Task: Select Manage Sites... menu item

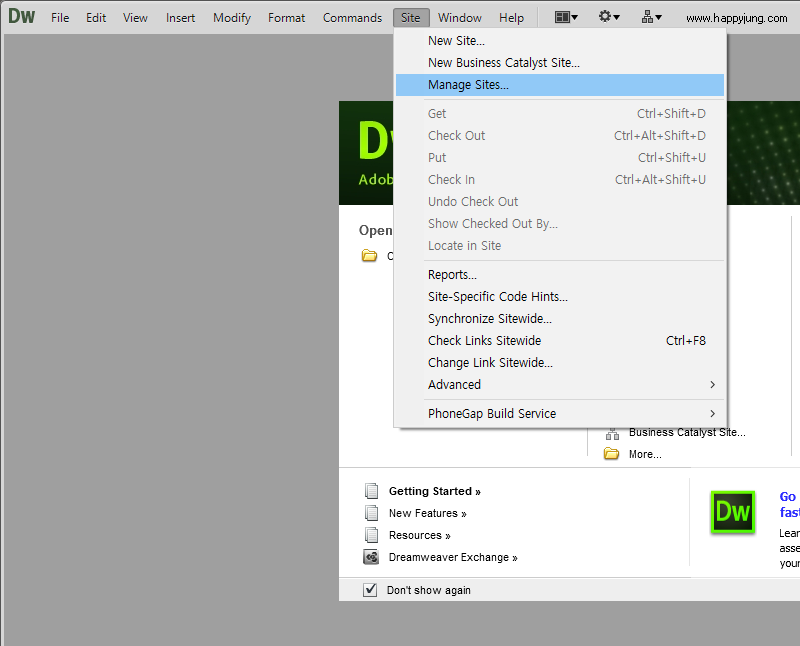Action: [x=560, y=85]
